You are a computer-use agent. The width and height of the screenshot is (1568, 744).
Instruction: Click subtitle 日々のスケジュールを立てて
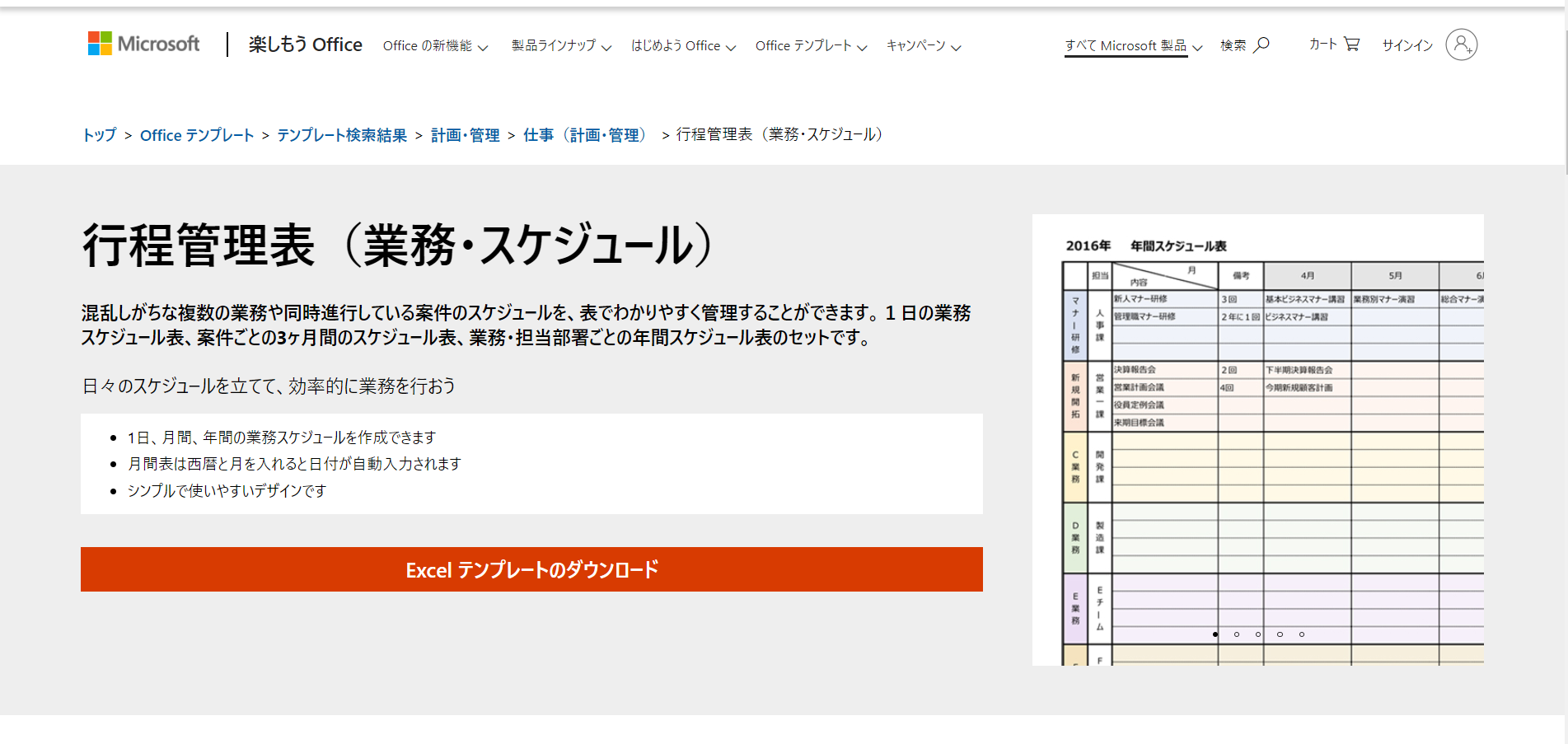[x=269, y=386]
